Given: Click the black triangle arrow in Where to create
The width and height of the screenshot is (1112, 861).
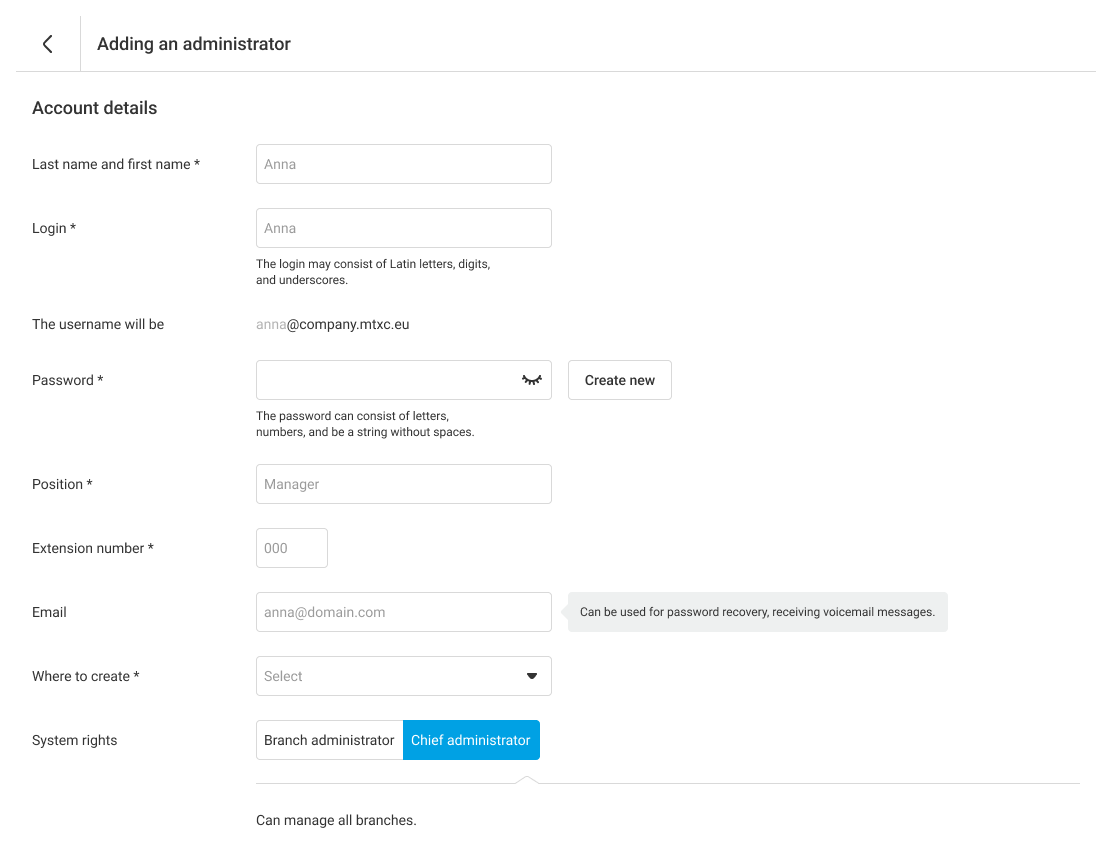Looking at the screenshot, I should [x=532, y=676].
